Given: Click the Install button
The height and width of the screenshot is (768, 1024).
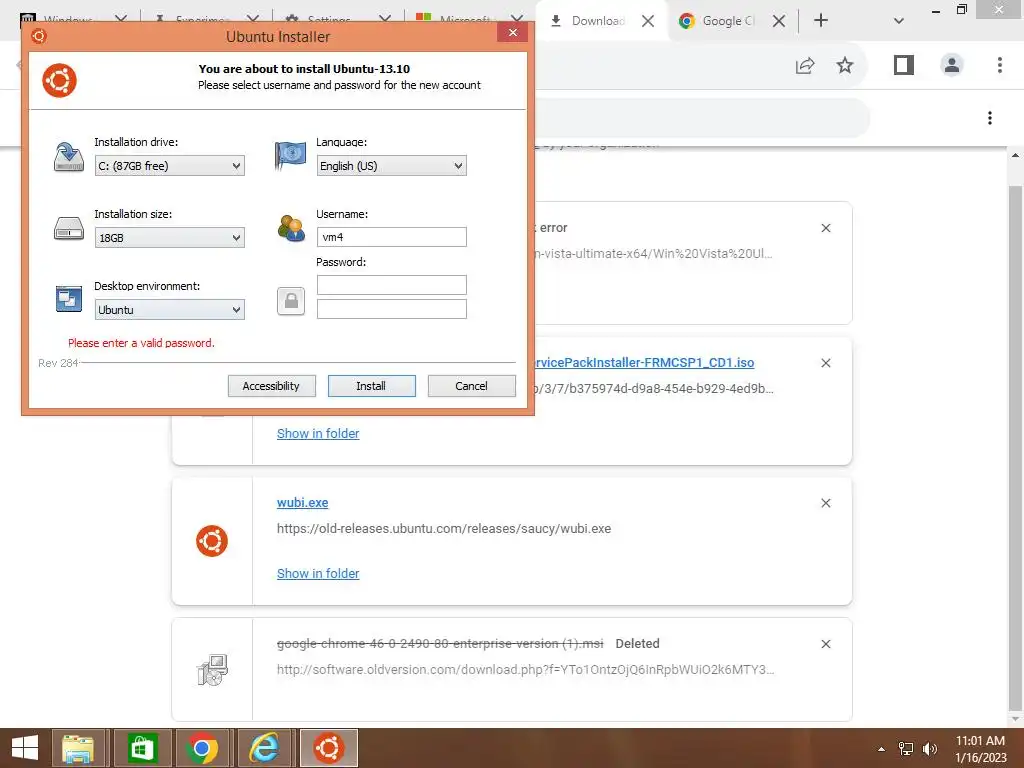Looking at the screenshot, I should pyautogui.click(x=372, y=386).
